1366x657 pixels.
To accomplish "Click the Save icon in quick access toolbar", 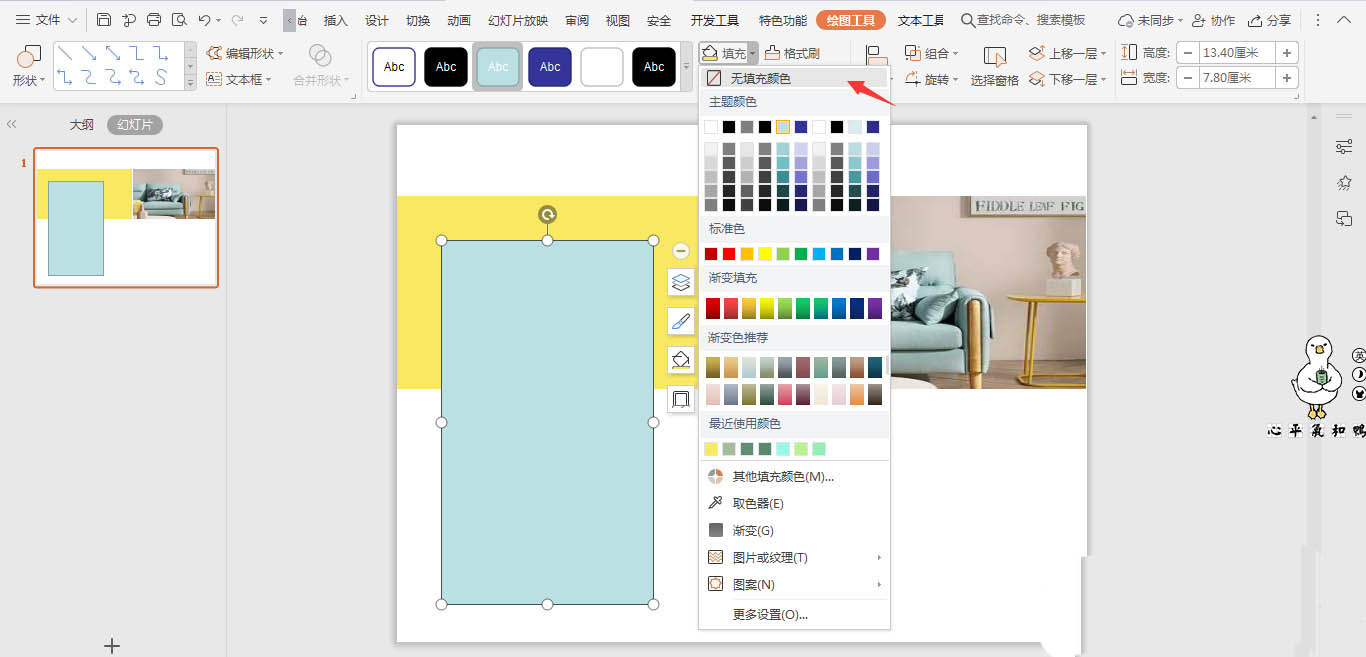I will (x=104, y=20).
